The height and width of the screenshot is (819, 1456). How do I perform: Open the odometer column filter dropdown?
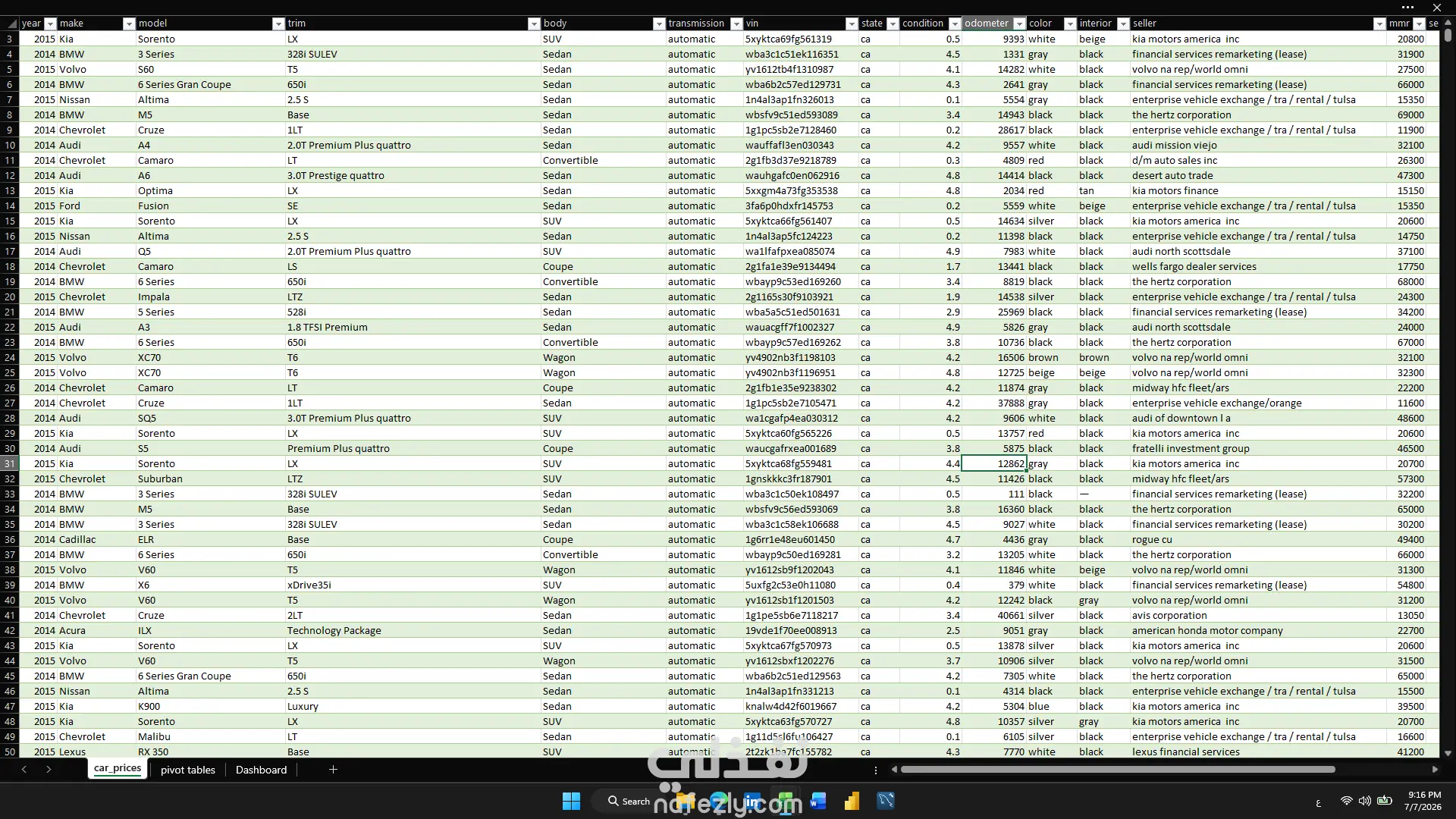tap(1019, 24)
